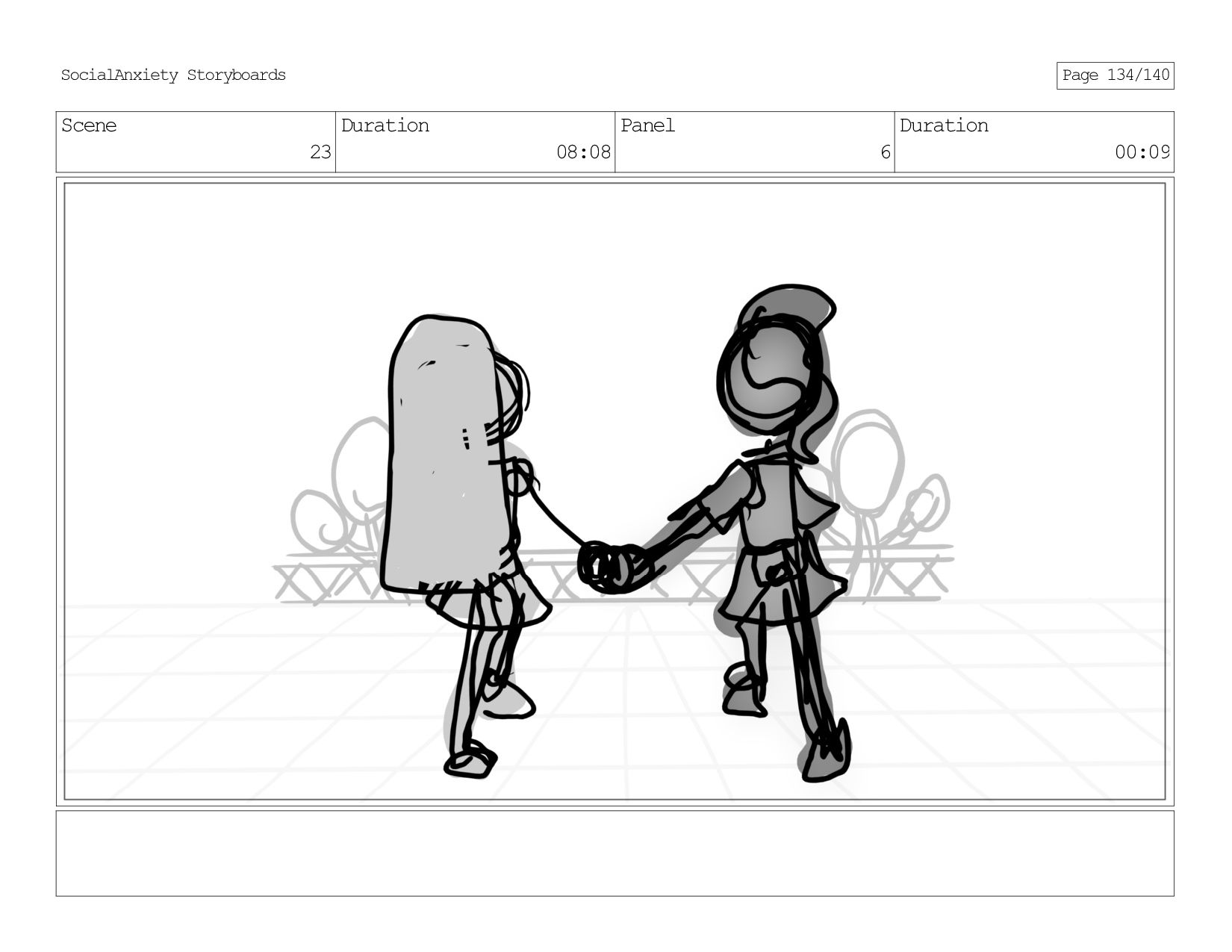This screenshot has height=952, width=1232.
Task: Click the panel number '6'
Action: 886,152
